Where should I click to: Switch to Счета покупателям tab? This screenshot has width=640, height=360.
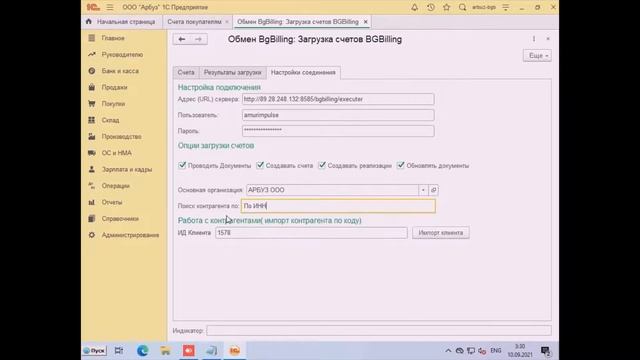click(194, 22)
